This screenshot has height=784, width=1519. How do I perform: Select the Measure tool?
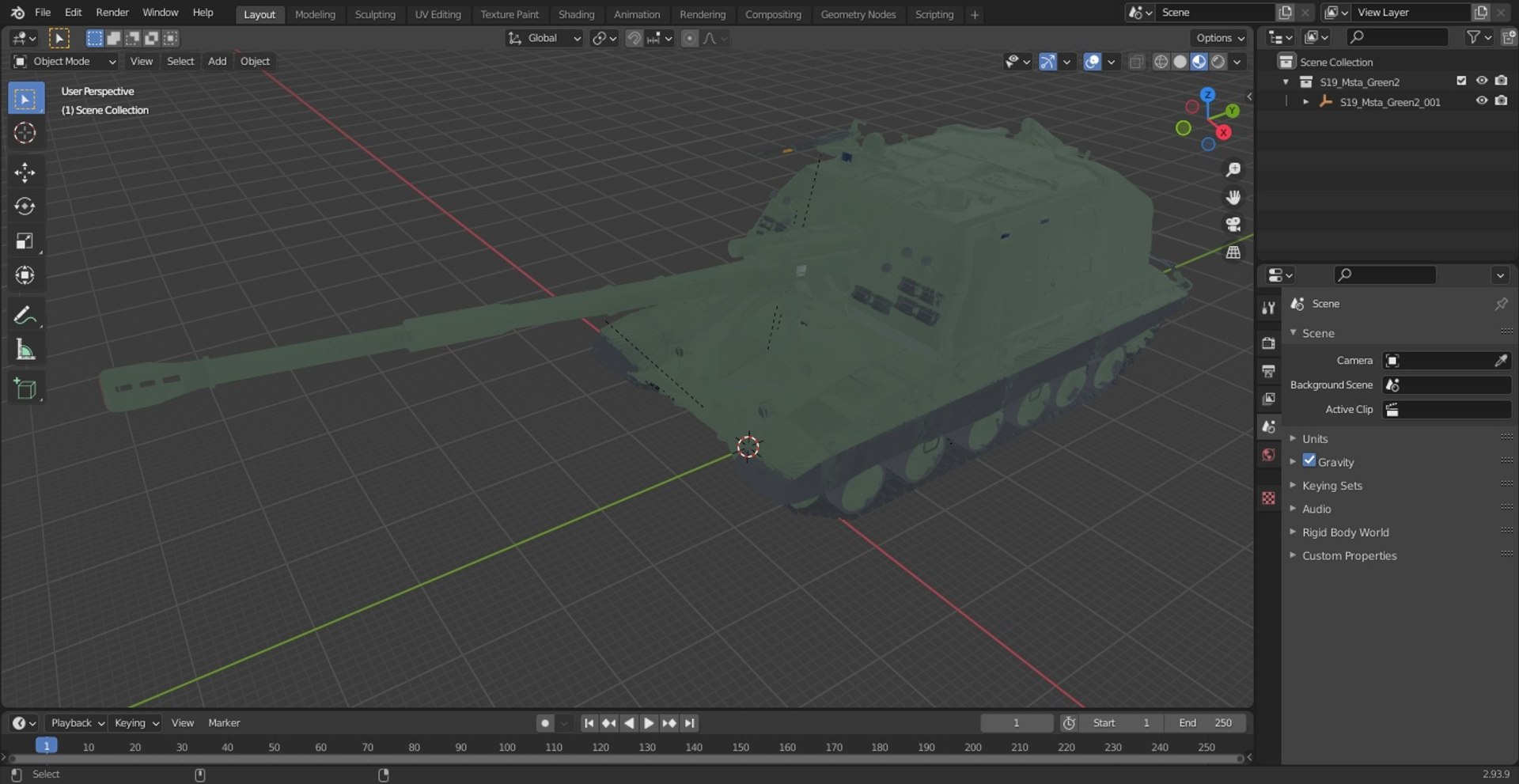click(25, 350)
